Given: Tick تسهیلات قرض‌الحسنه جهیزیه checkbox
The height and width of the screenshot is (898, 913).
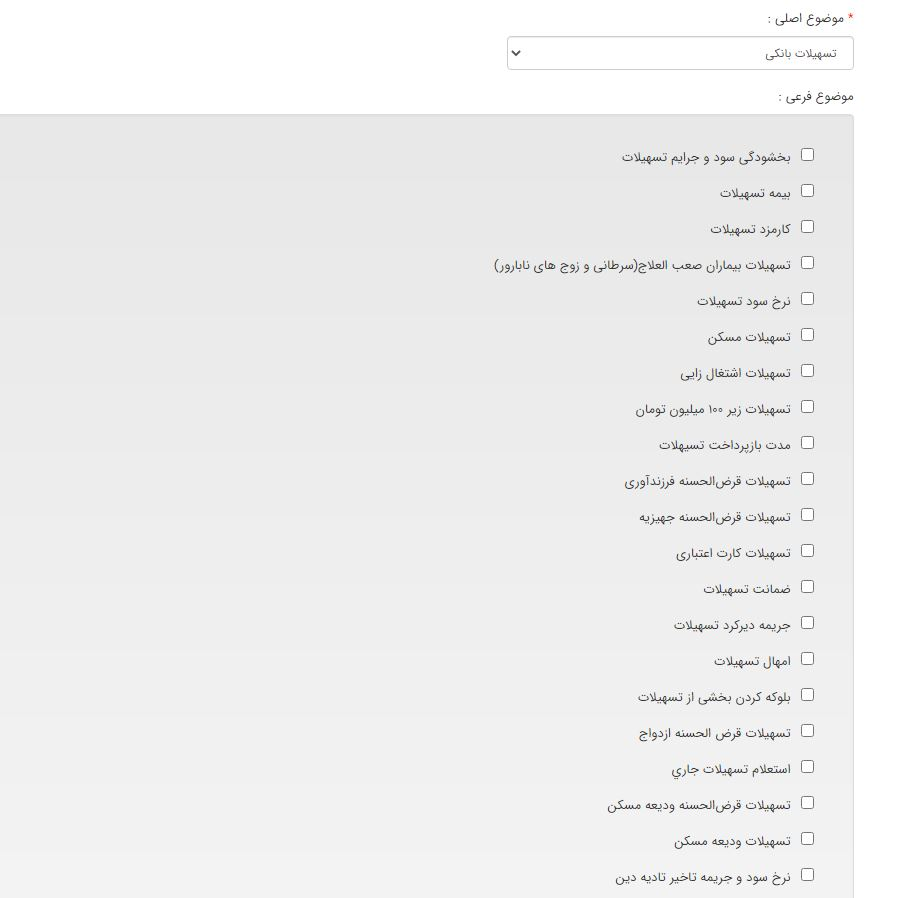Looking at the screenshot, I should pyautogui.click(x=808, y=515).
